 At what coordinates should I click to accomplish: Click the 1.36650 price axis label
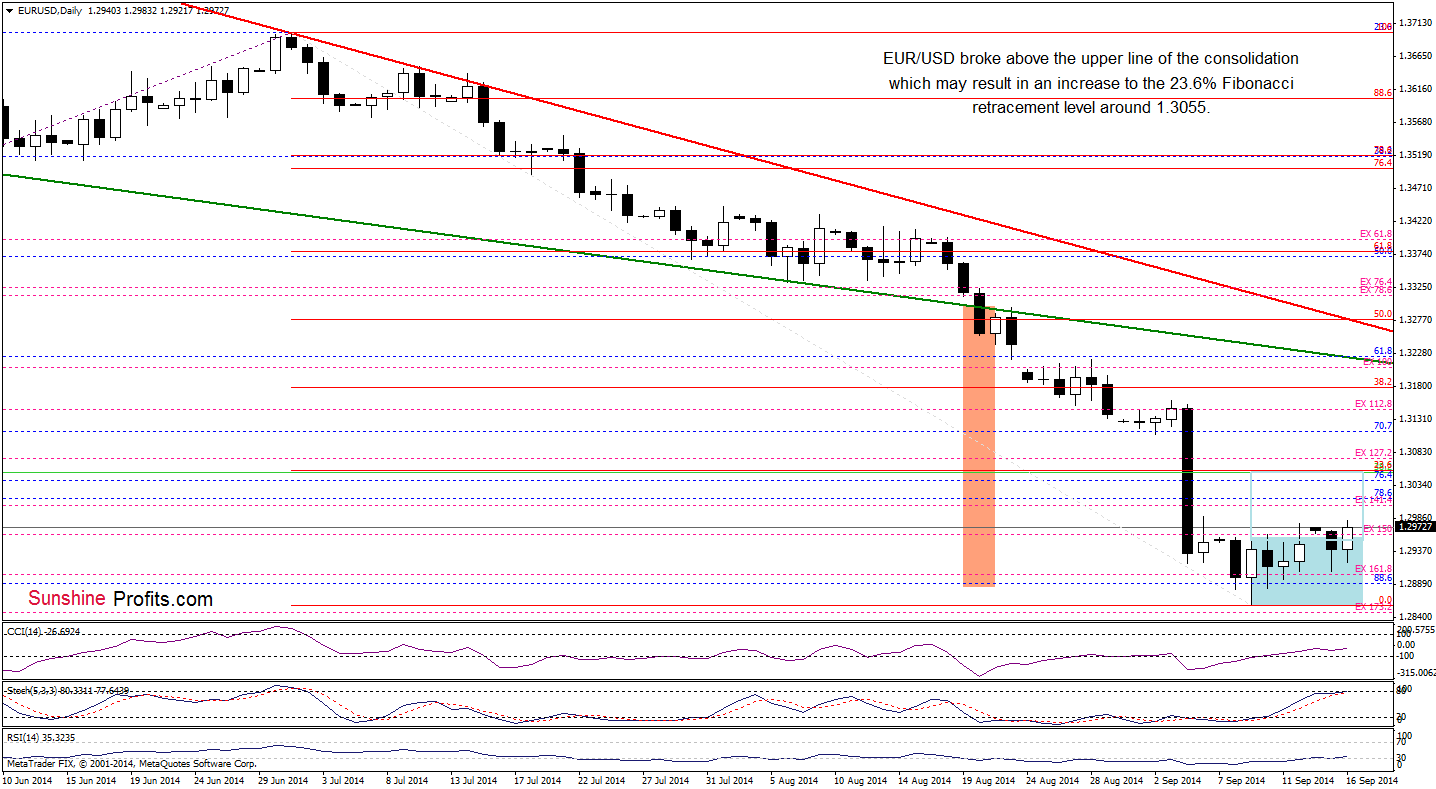click(x=1414, y=55)
